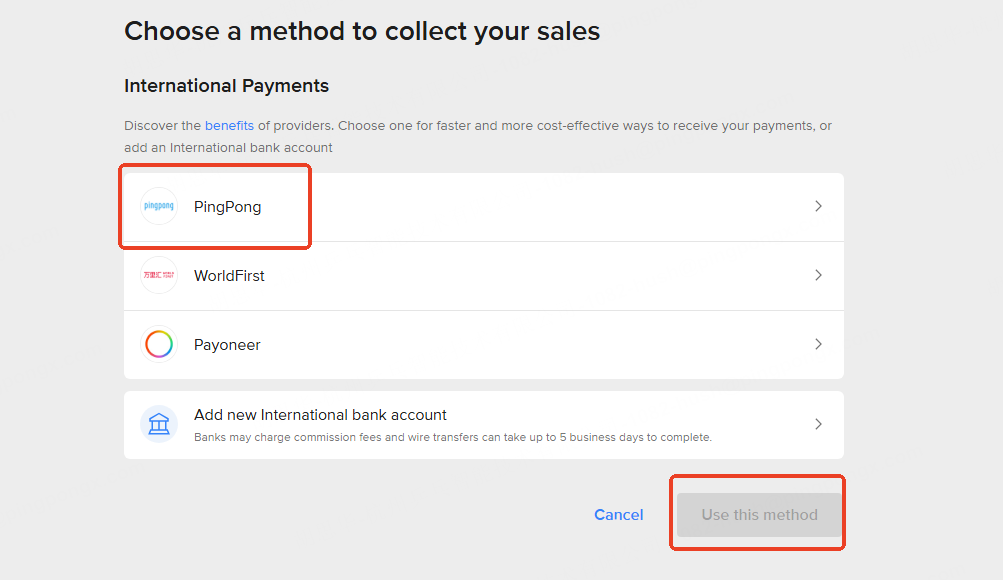Viewport: 1003px width, 580px height.
Task: Pick the Payoneer provider name
Action: (227, 345)
